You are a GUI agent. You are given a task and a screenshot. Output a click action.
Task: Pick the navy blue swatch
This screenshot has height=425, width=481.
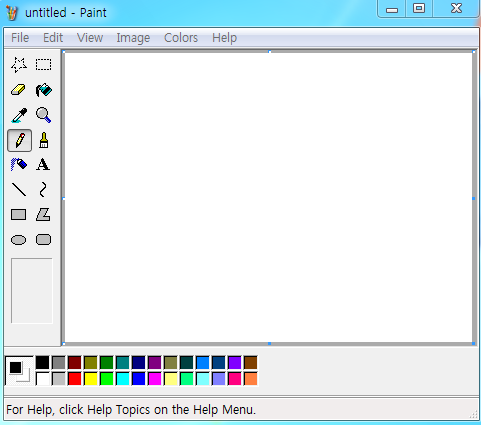(x=139, y=363)
